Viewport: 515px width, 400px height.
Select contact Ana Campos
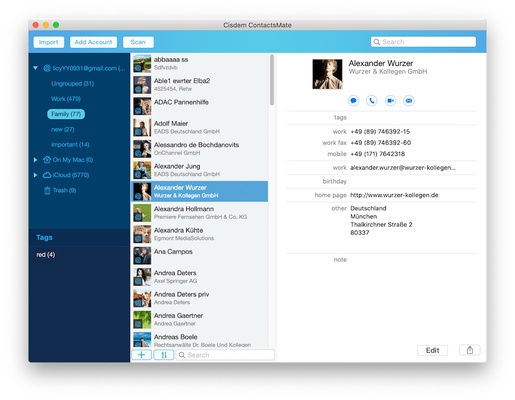[199, 255]
